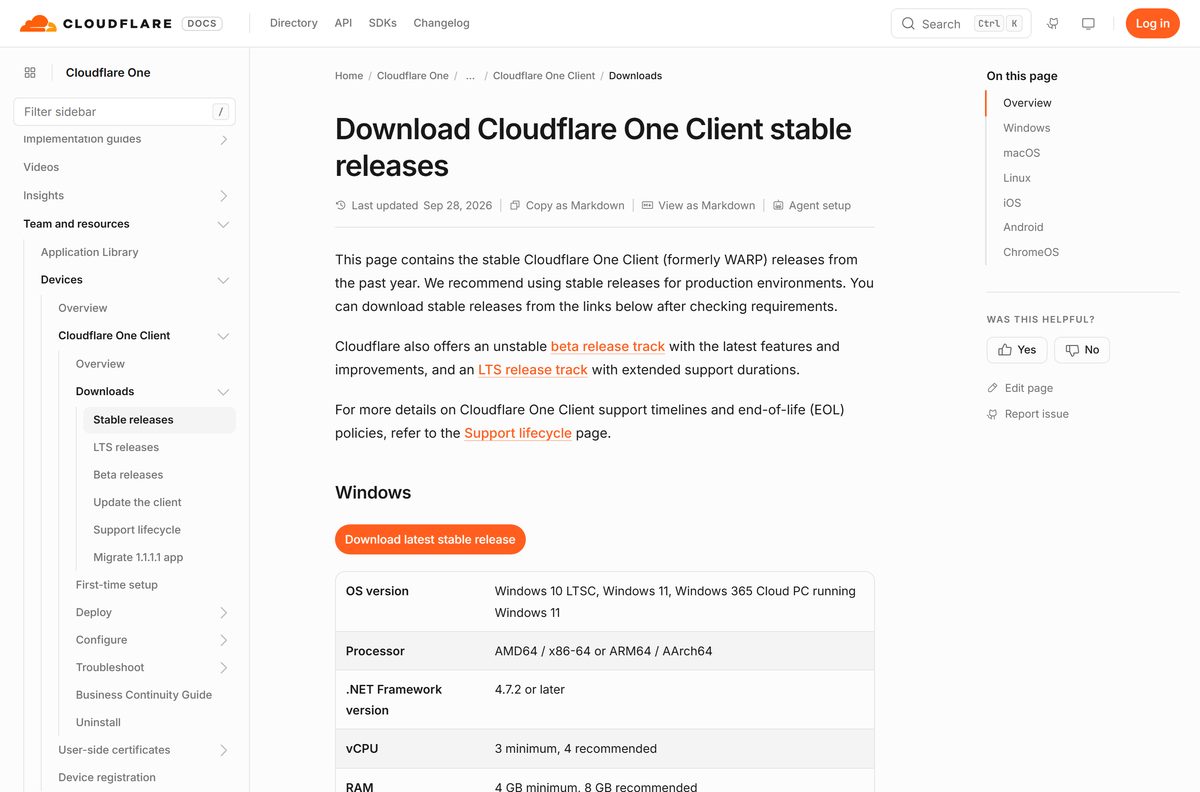Viewport: 1200px width, 792px height.
Task: Click the icon beside View as Markdown
Action: 648,205
